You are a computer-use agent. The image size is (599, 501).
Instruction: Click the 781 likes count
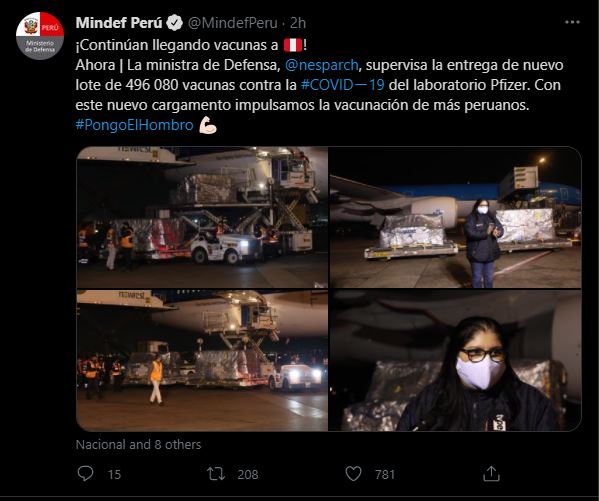[385, 475]
